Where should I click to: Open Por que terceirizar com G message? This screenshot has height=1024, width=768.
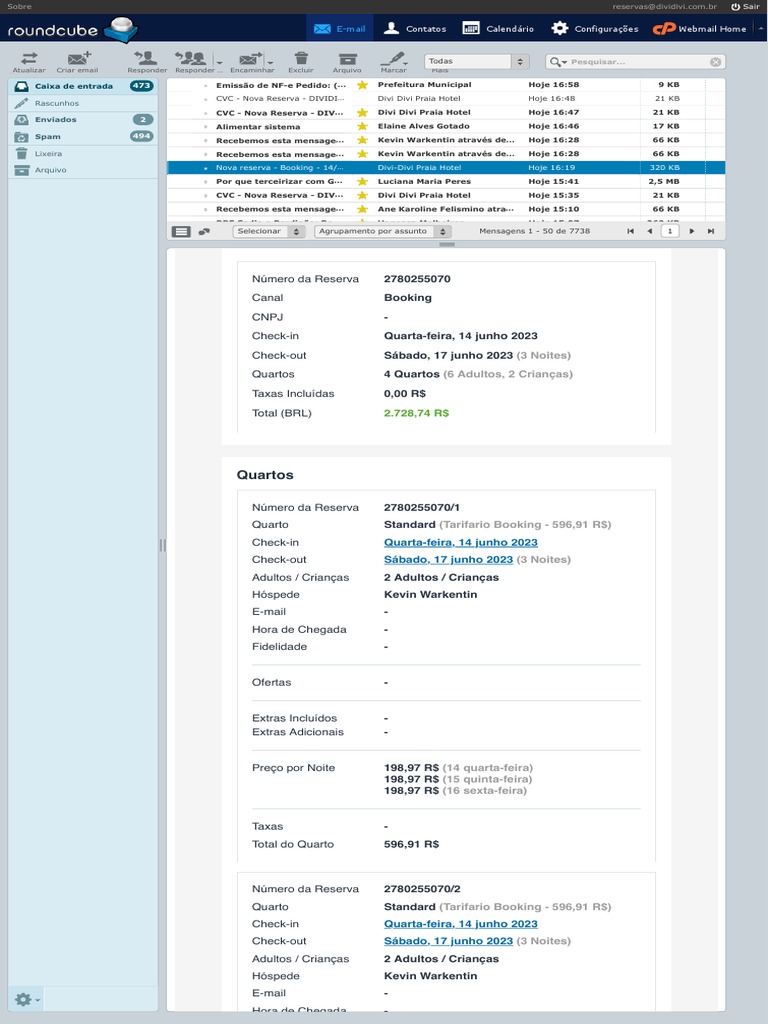click(446, 182)
